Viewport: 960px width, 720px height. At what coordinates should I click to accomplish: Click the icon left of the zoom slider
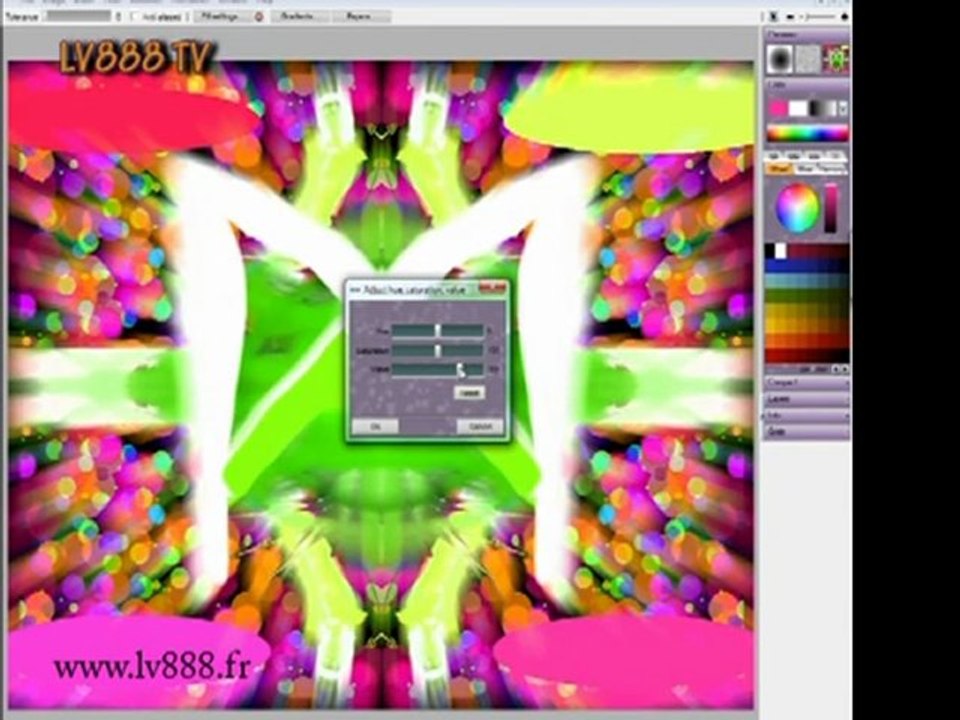point(790,17)
